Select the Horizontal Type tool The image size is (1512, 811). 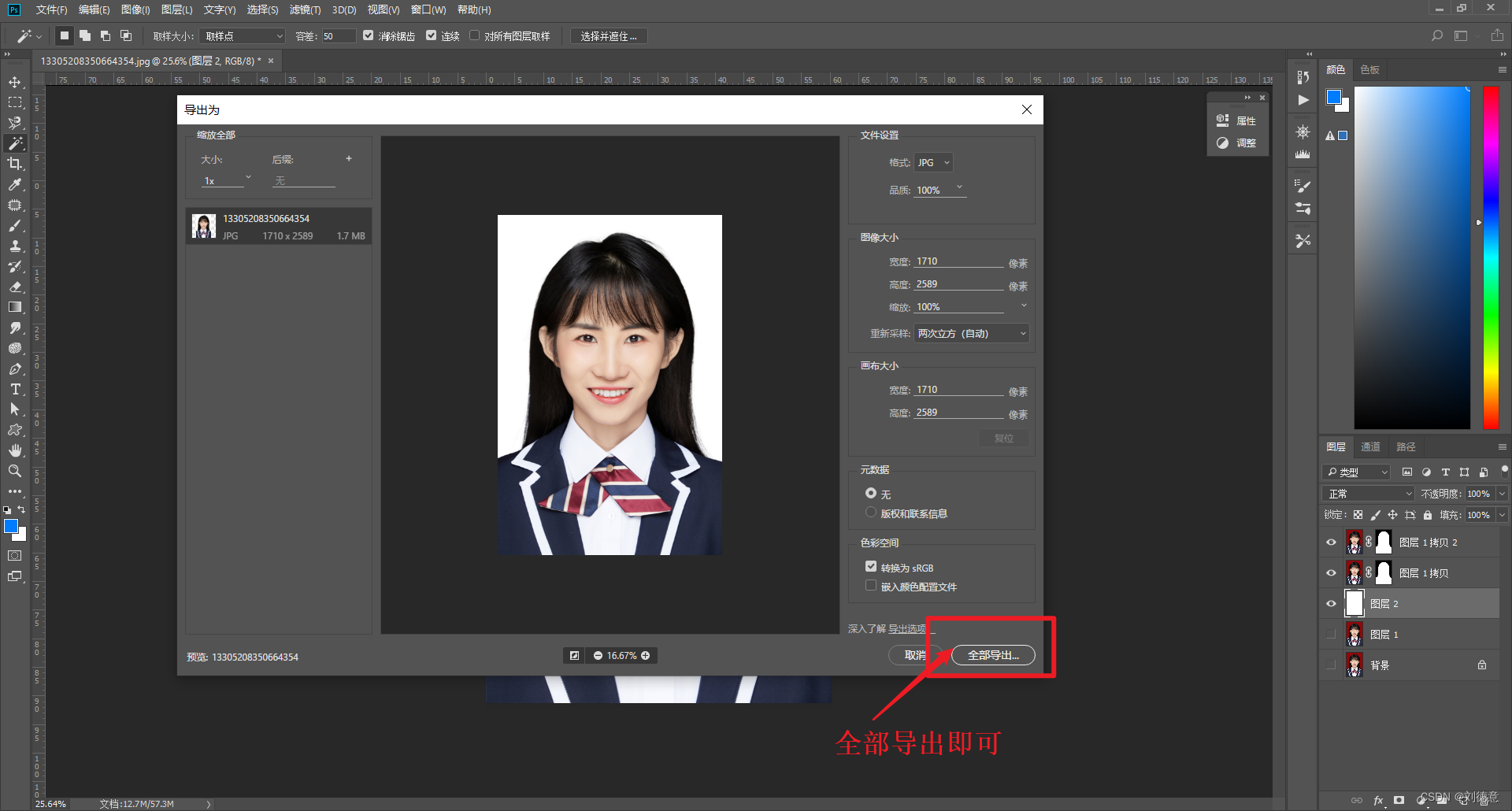point(15,389)
